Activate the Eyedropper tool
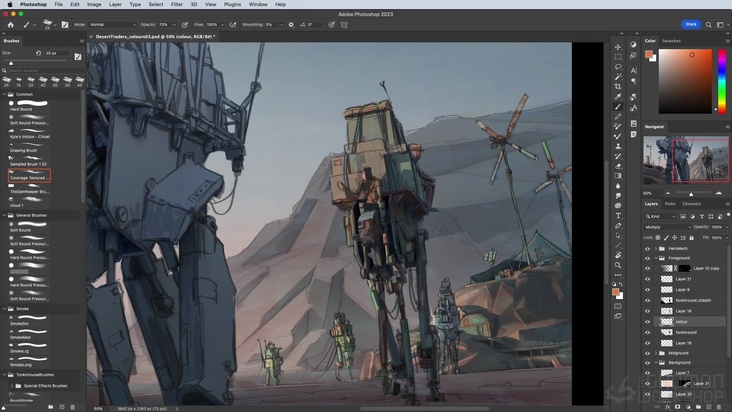This screenshot has width=732, height=412. (618, 97)
